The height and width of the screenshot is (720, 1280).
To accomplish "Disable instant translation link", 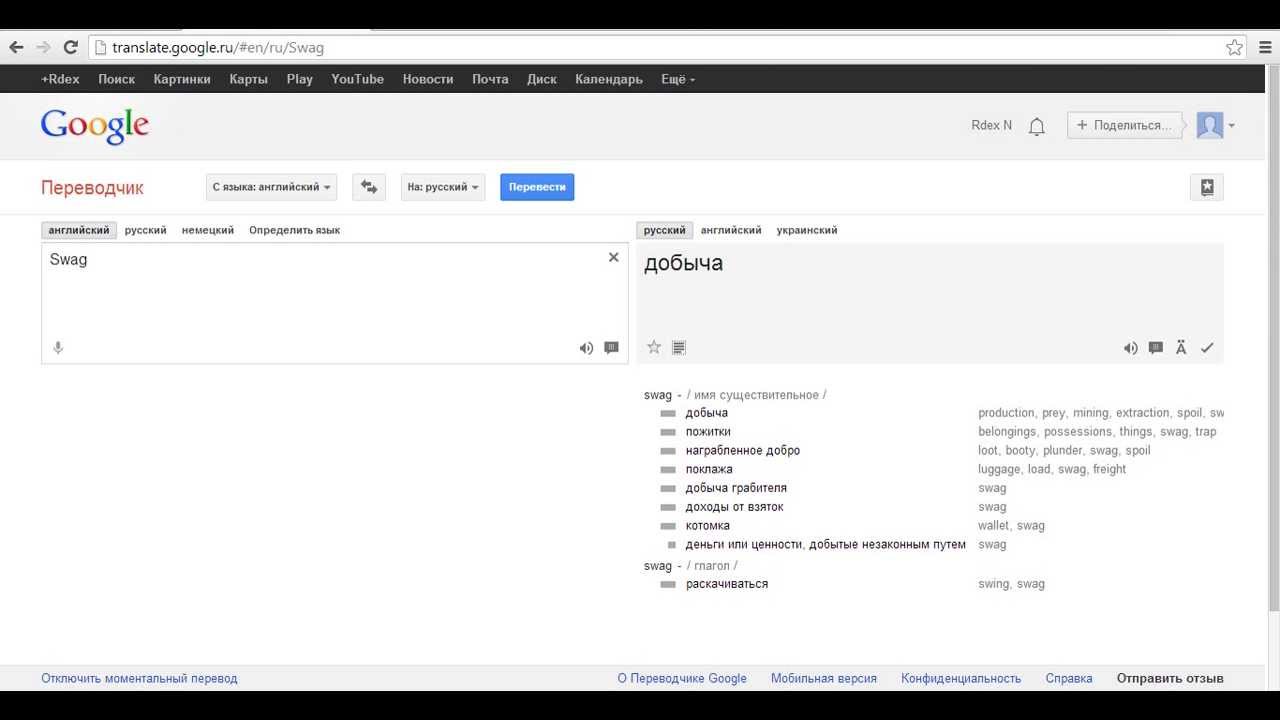I will pyautogui.click(x=139, y=678).
